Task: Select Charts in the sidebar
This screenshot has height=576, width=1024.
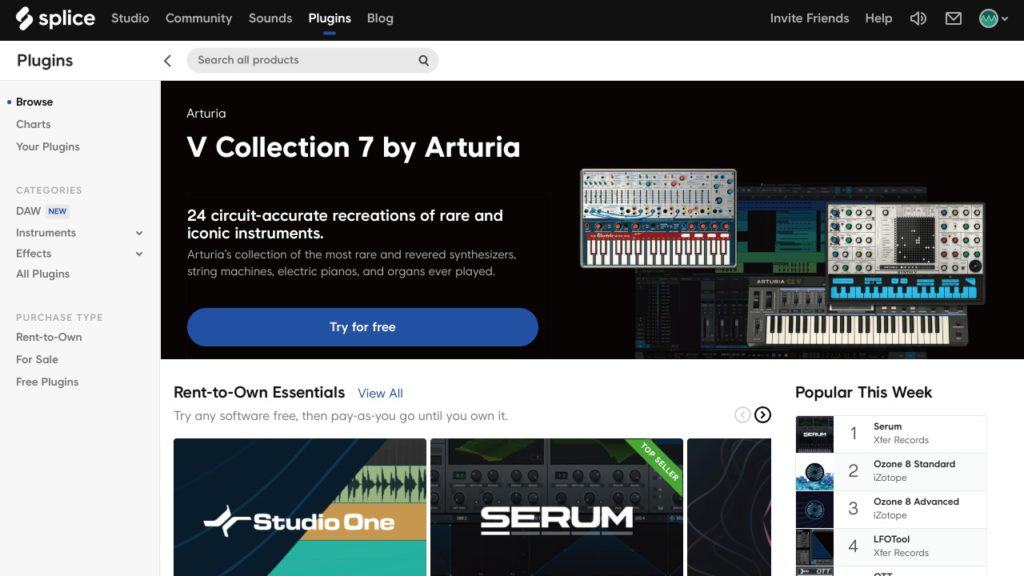Action: pyautogui.click(x=33, y=123)
